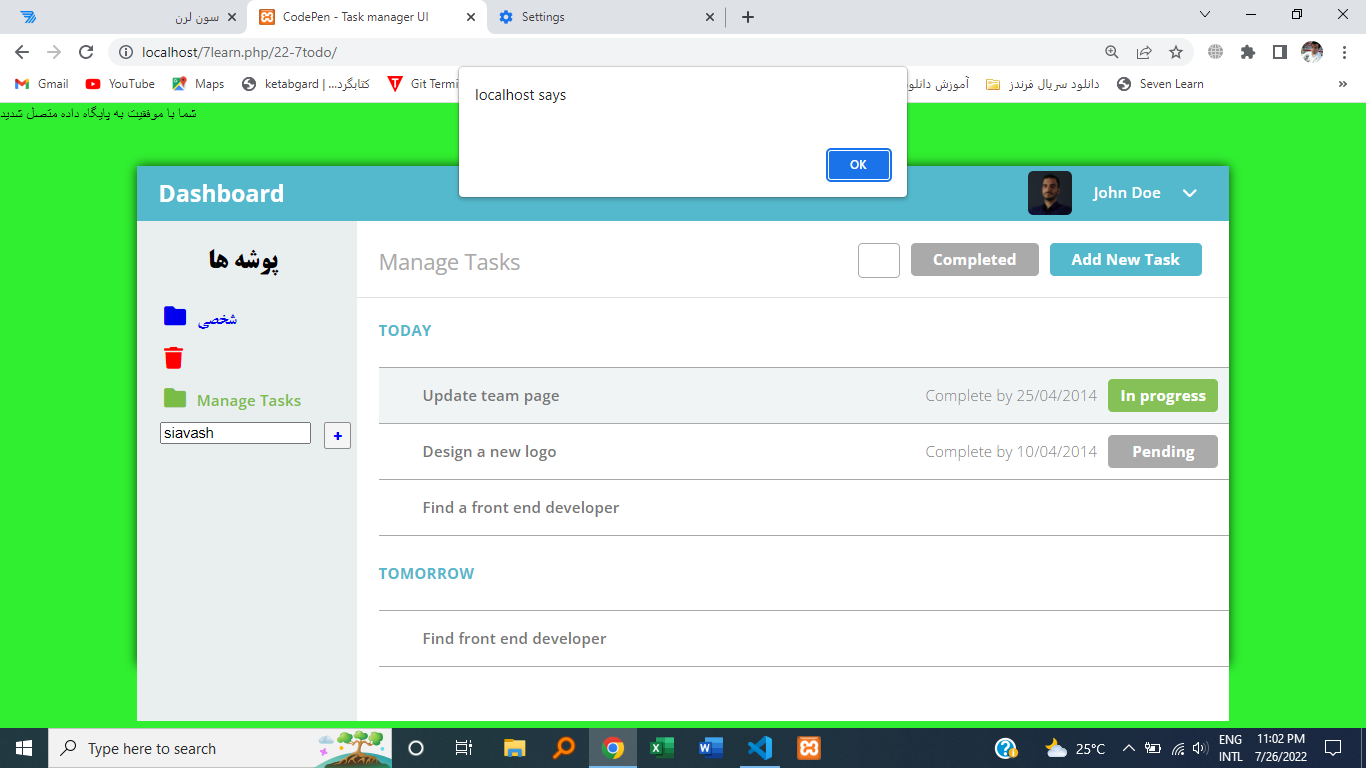Close the Settings browser tab

point(710,17)
